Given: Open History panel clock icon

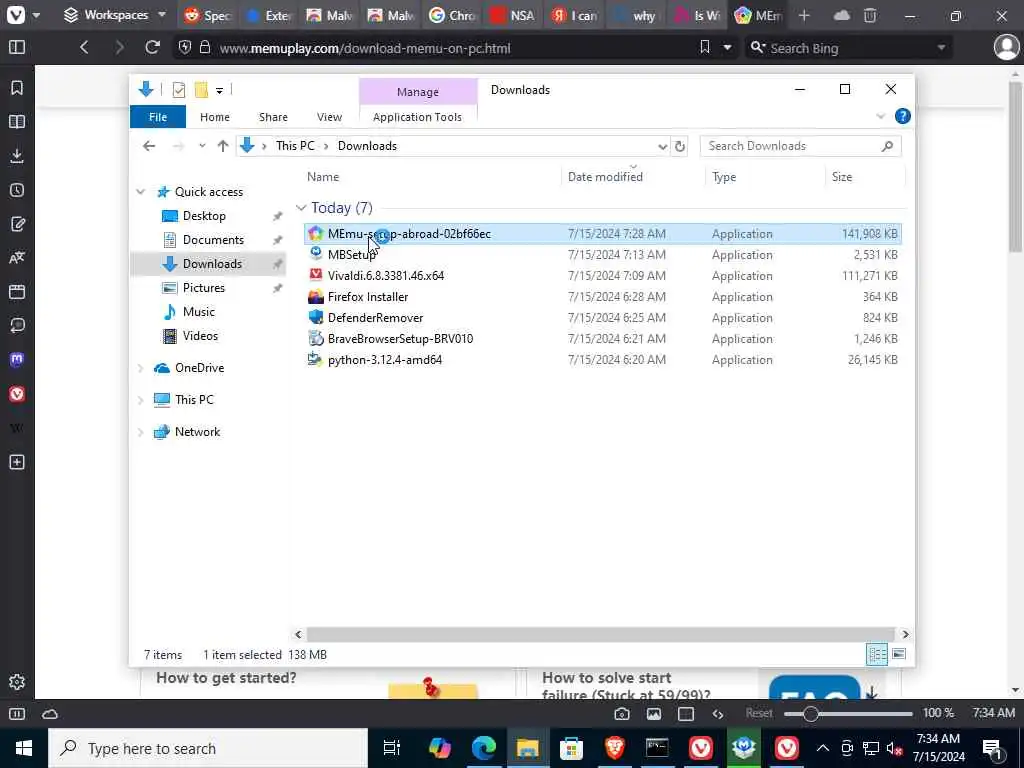Looking at the screenshot, I should tap(17, 190).
